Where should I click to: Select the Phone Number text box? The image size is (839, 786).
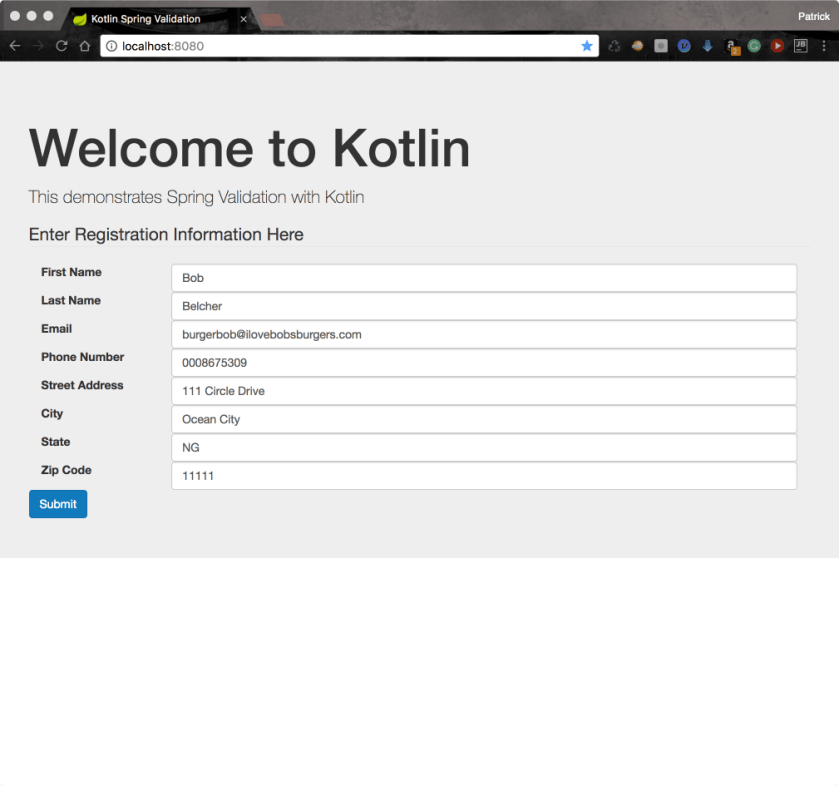coord(484,363)
